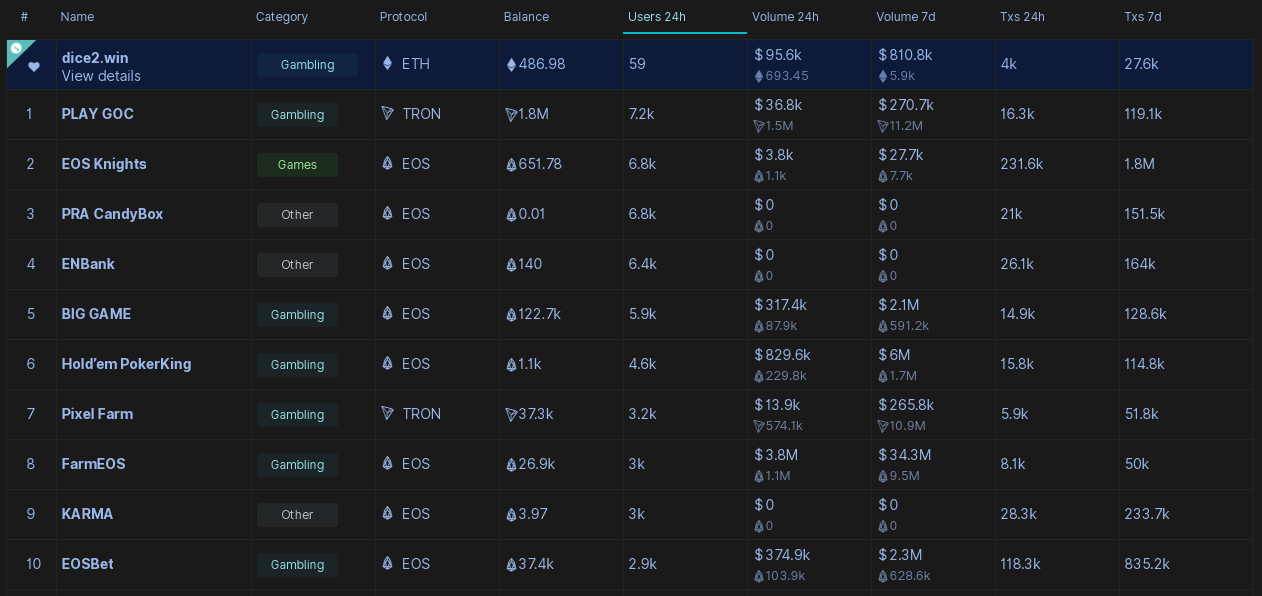The width and height of the screenshot is (1262, 596).
Task: Click the TRON icon in Pixel Farm row
Action: (x=388, y=413)
